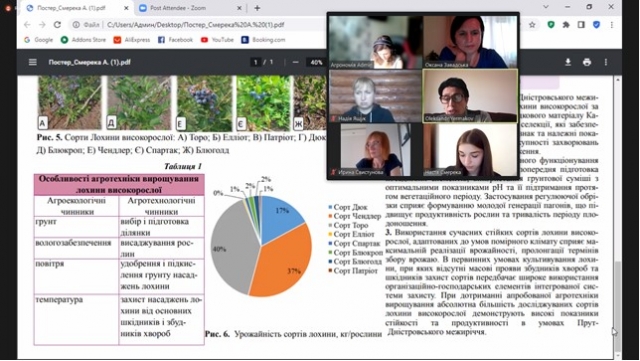Close the Постер_Смерека PDF tab
The image size is (640, 361).
[x=126, y=8]
